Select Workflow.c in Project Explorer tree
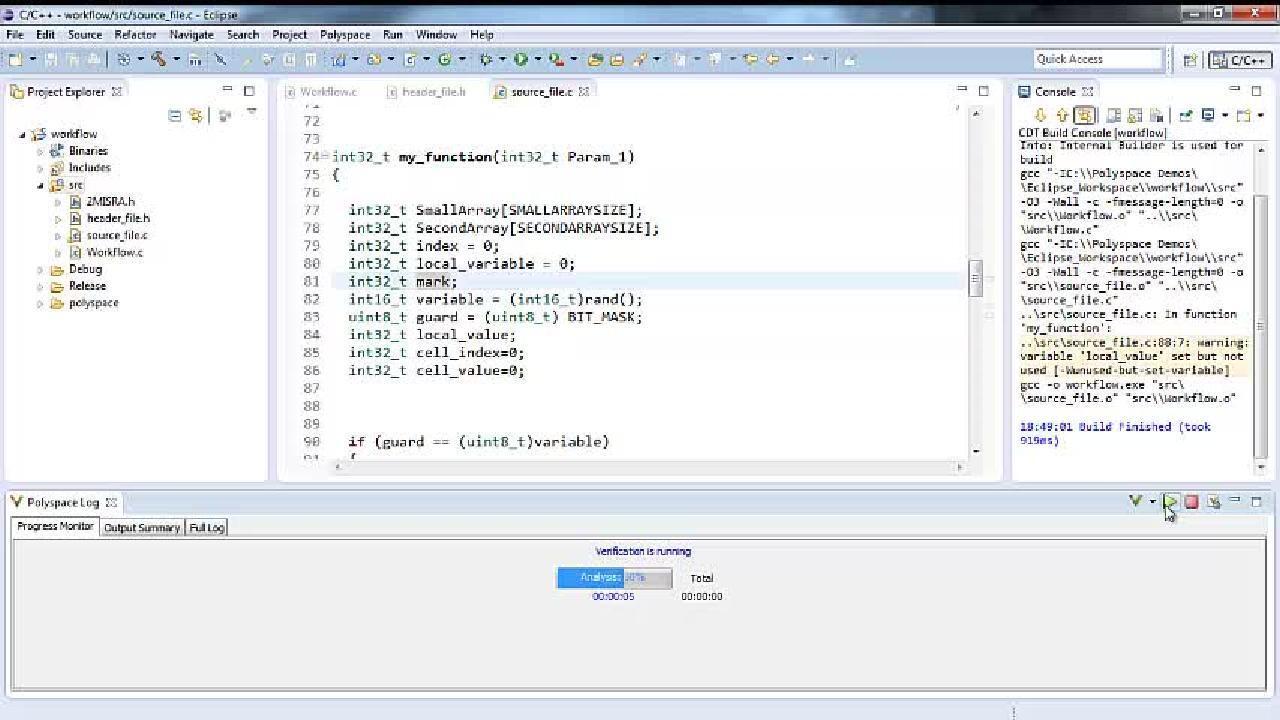Image resolution: width=1280 pixels, height=720 pixels. pos(114,252)
